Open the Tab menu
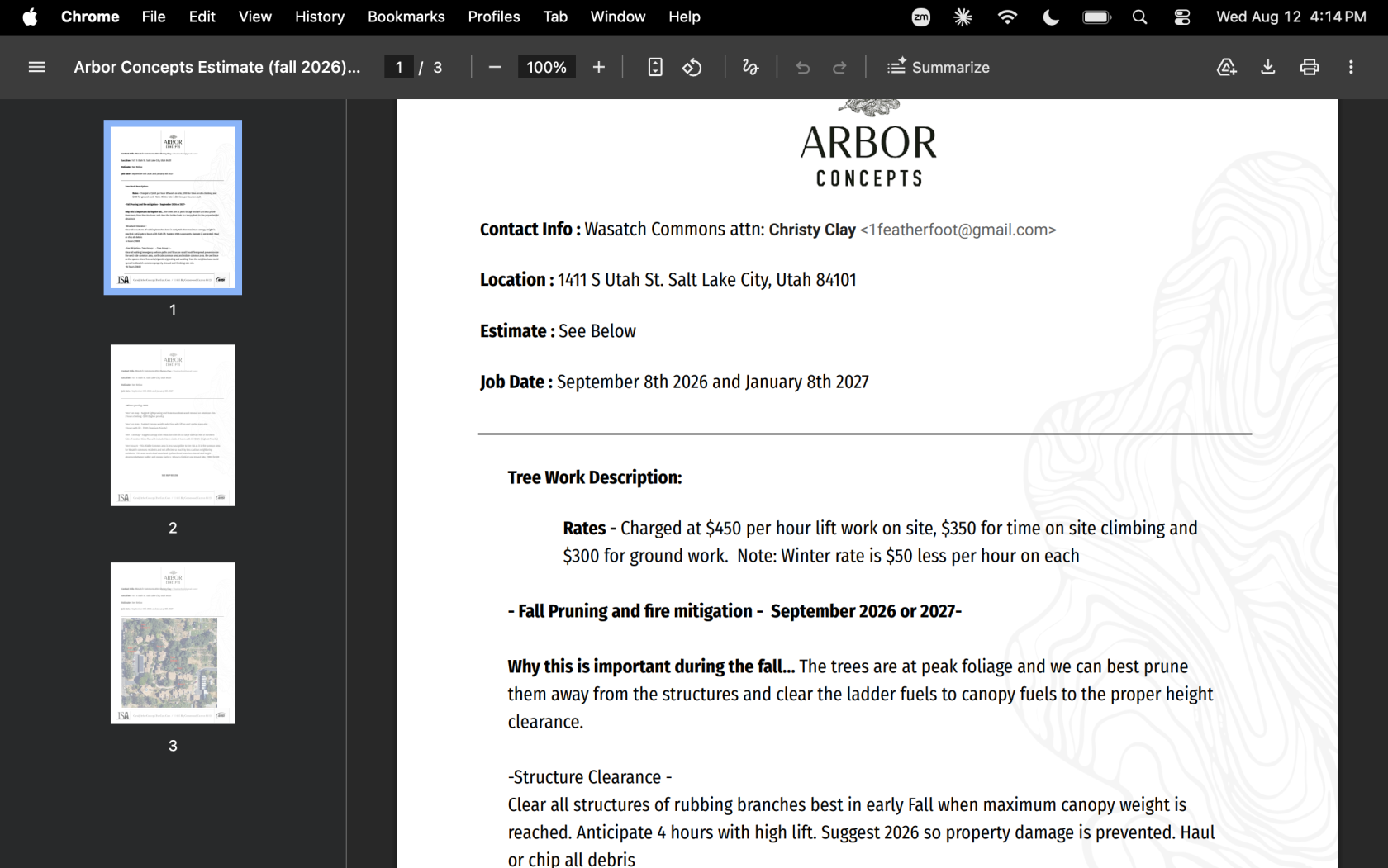The image size is (1388, 868). pyautogui.click(x=555, y=17)
